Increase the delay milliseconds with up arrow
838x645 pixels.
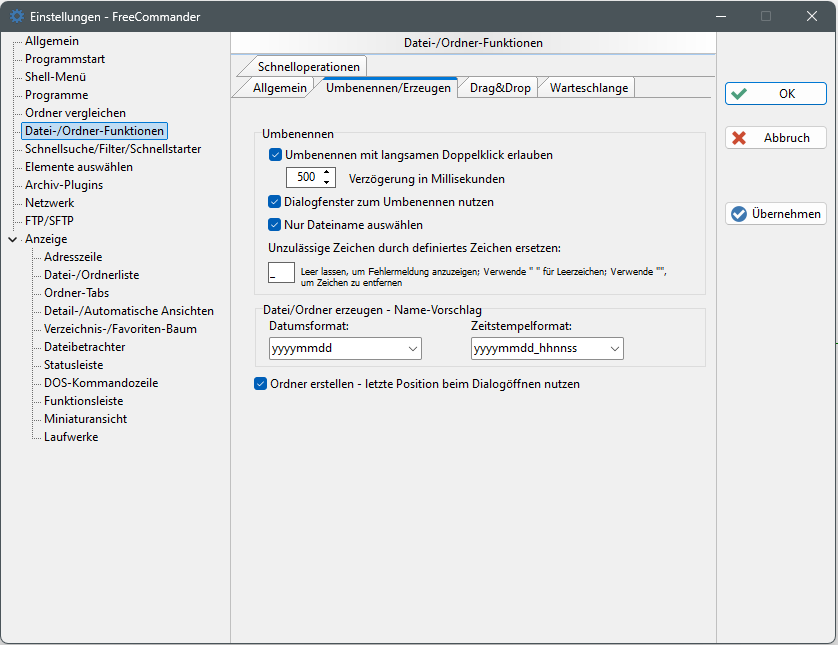click(326, 173)
